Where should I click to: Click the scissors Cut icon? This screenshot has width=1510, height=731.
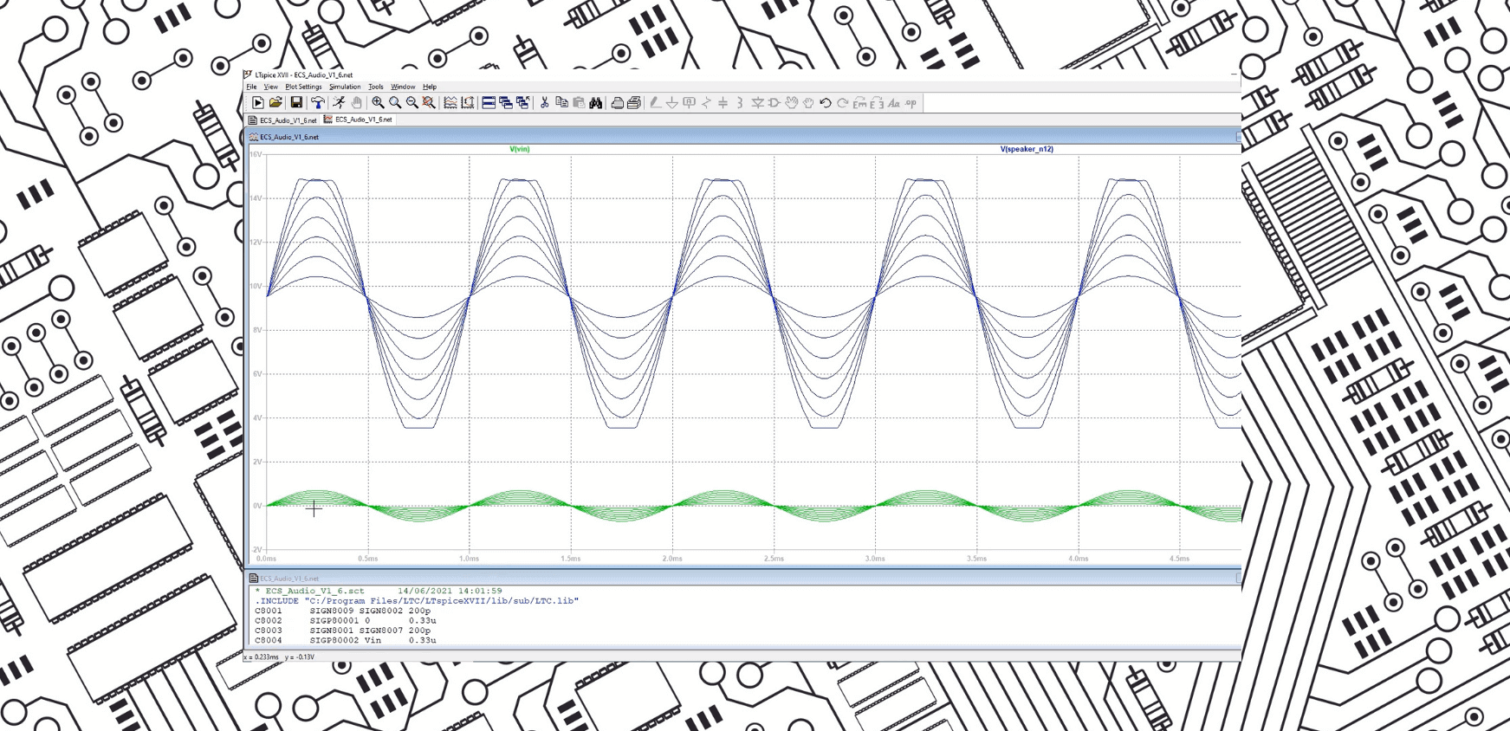[x=544, y=102]
